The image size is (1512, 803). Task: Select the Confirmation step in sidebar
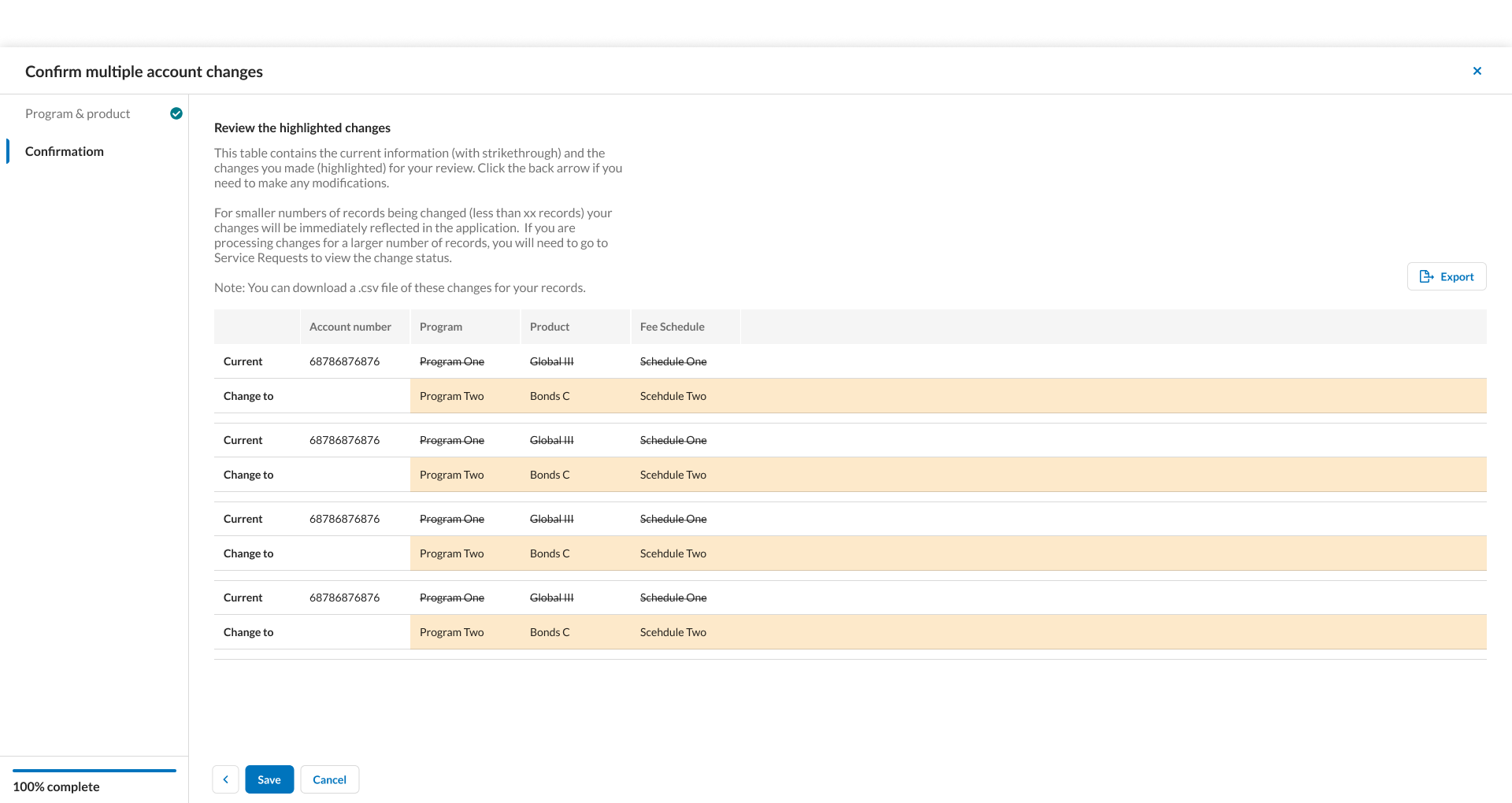(65, 151)
